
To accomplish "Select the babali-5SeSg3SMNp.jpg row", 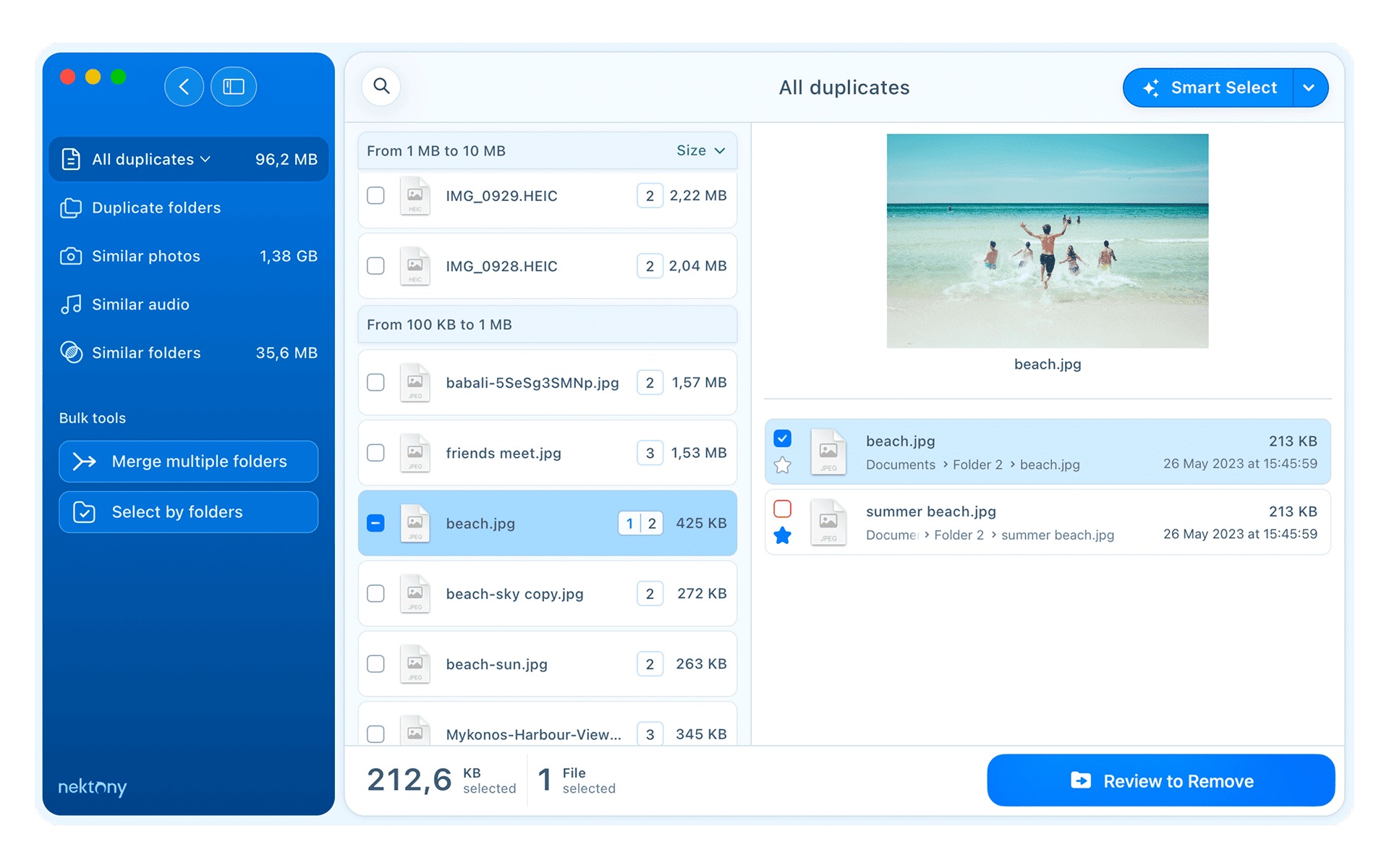I will 548,383.
